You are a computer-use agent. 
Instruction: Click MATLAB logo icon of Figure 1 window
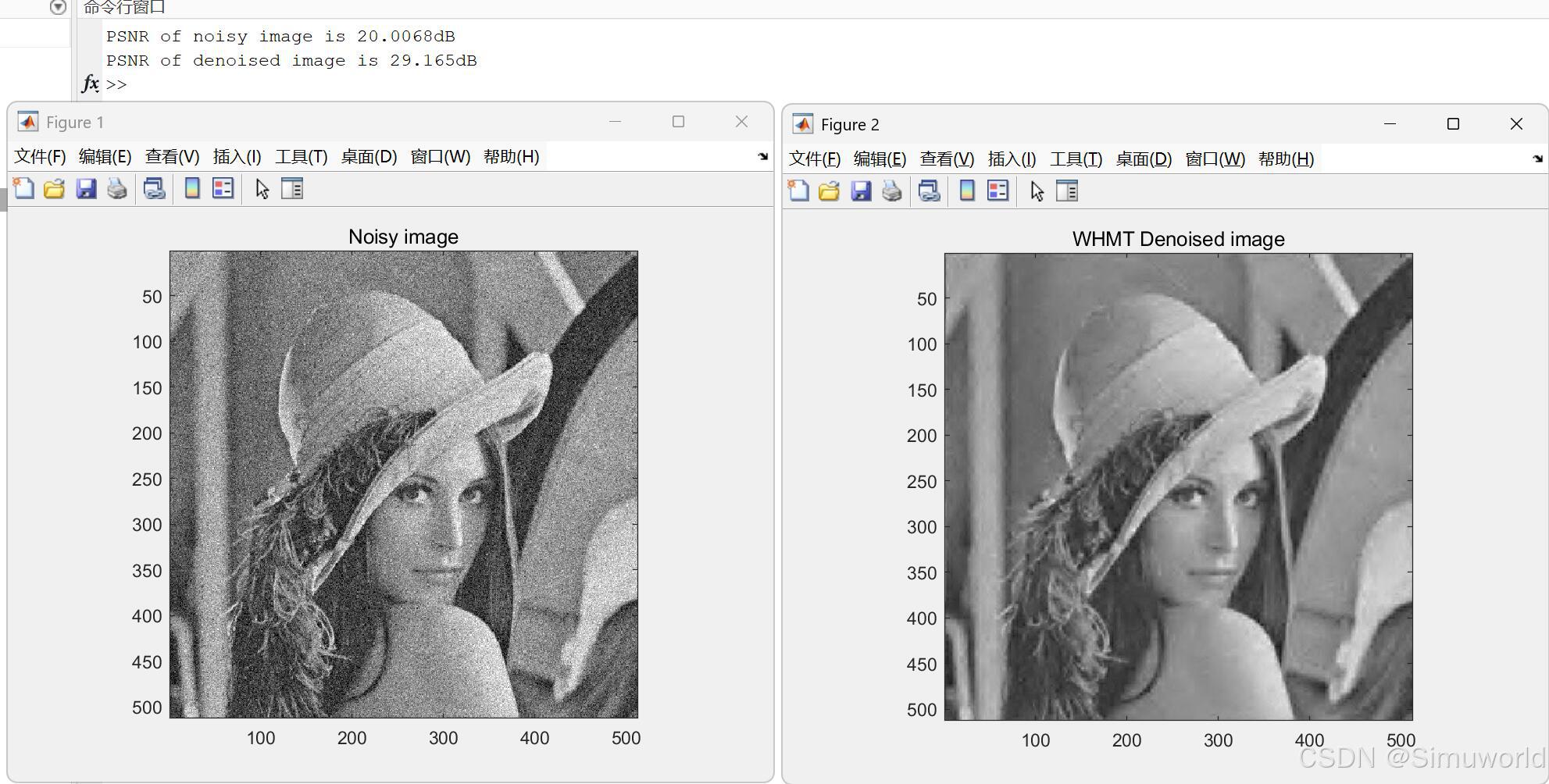point(28,122)
